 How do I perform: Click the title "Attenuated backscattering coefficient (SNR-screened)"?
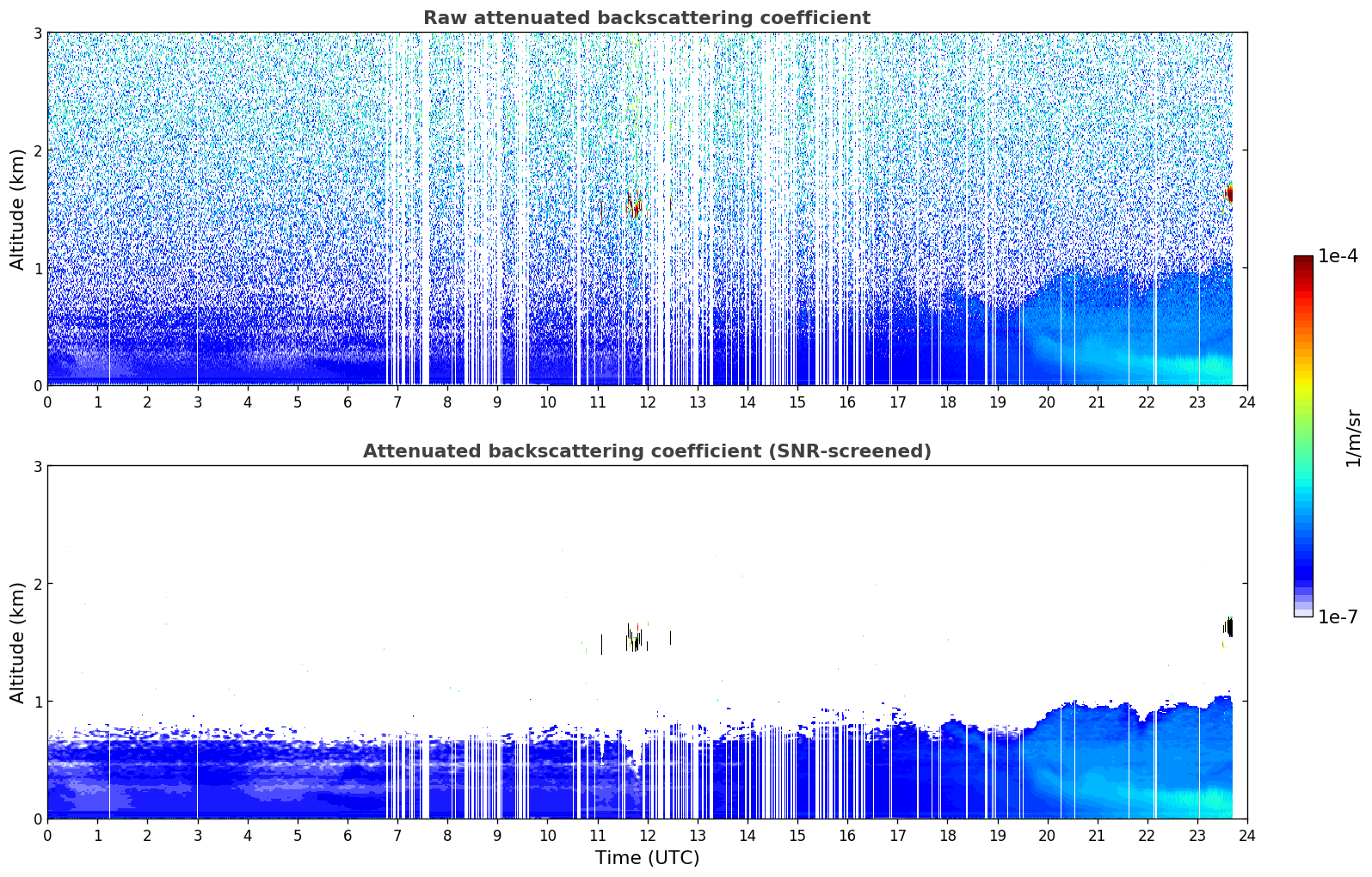point(647,451)
